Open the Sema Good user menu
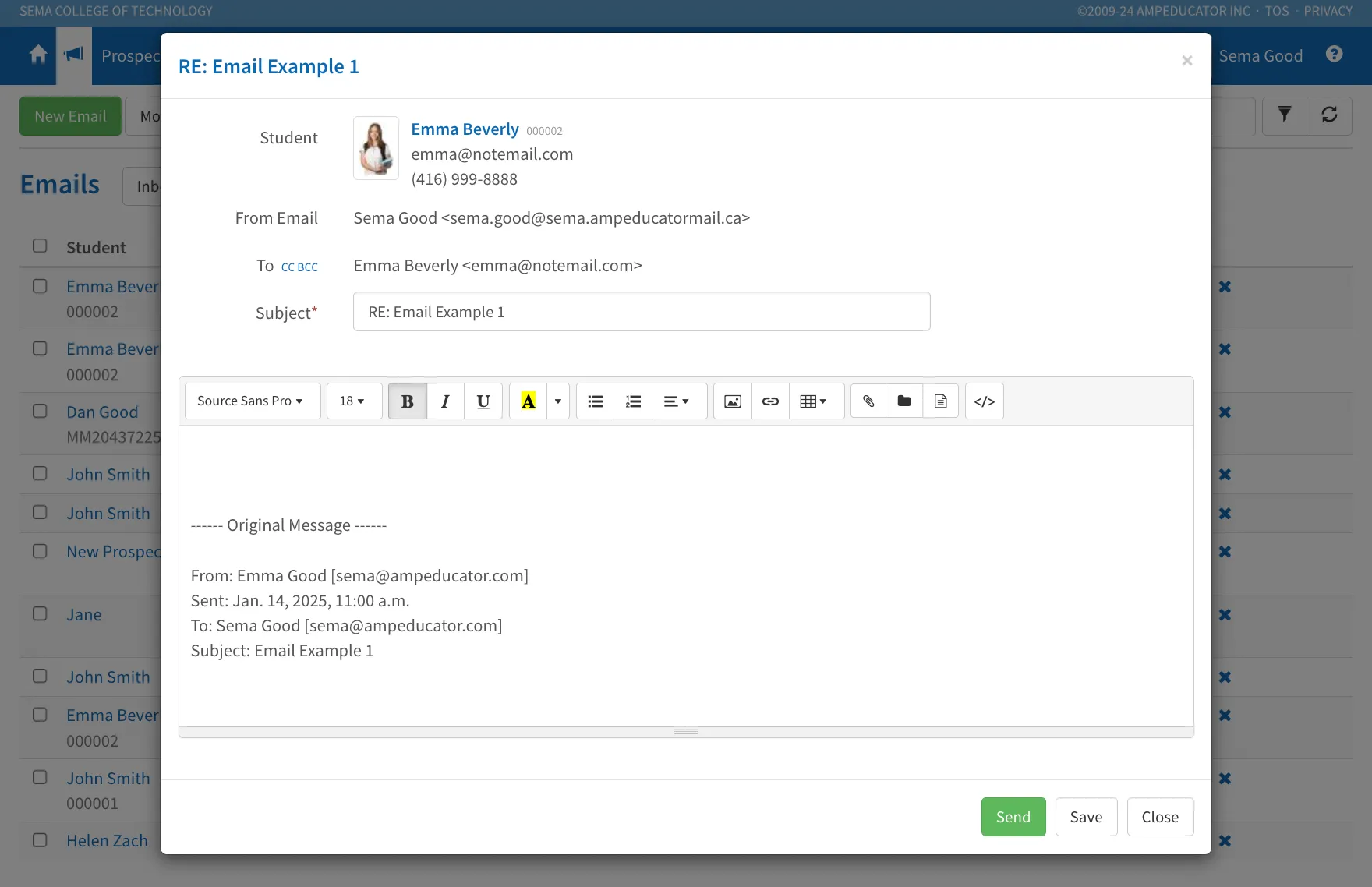This screenshot has width=1372, height=887. pos(1261,55)
